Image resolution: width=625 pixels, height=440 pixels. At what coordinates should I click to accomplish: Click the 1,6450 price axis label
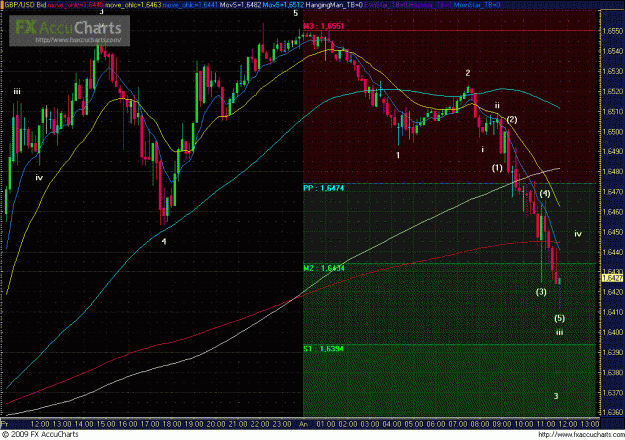613,232
